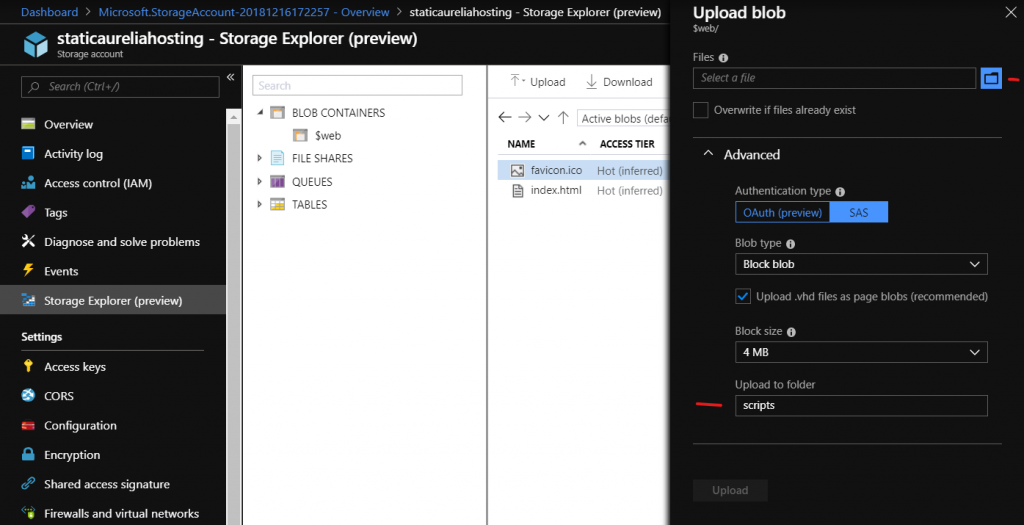This screenshot has width=1024, height=525.
Task: Open the Blob type dropdown
Action: pyautogui.click(x=860, y=264)
